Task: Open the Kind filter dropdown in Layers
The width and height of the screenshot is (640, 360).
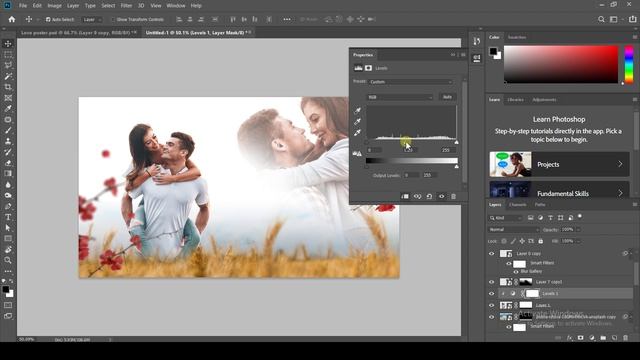Action: click(x=506, y=218)
